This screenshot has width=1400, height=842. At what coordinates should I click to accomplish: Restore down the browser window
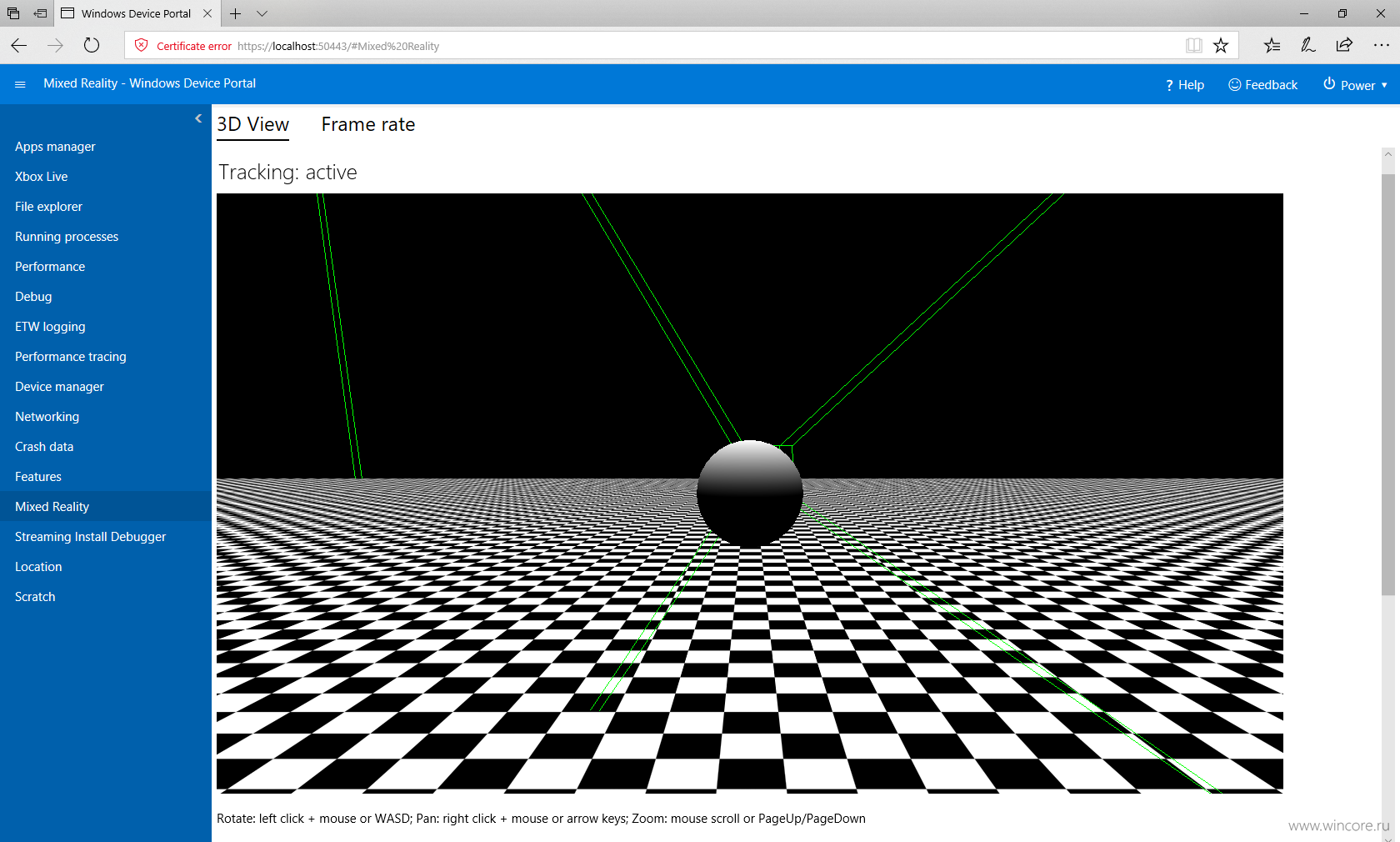click(x=1342, y=13)
